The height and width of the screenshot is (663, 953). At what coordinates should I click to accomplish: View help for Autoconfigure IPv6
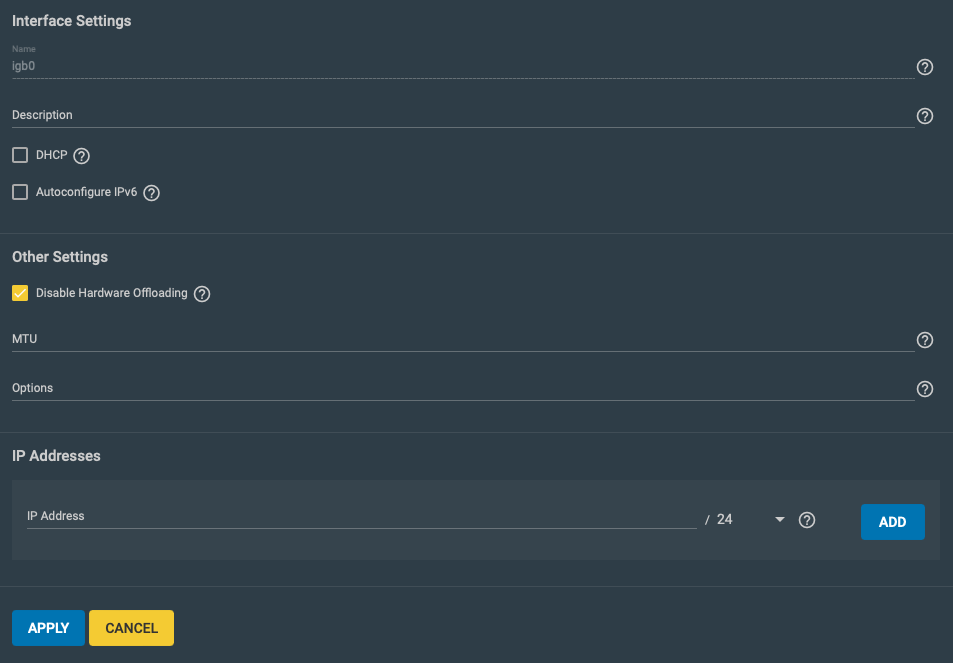point(151,193)
